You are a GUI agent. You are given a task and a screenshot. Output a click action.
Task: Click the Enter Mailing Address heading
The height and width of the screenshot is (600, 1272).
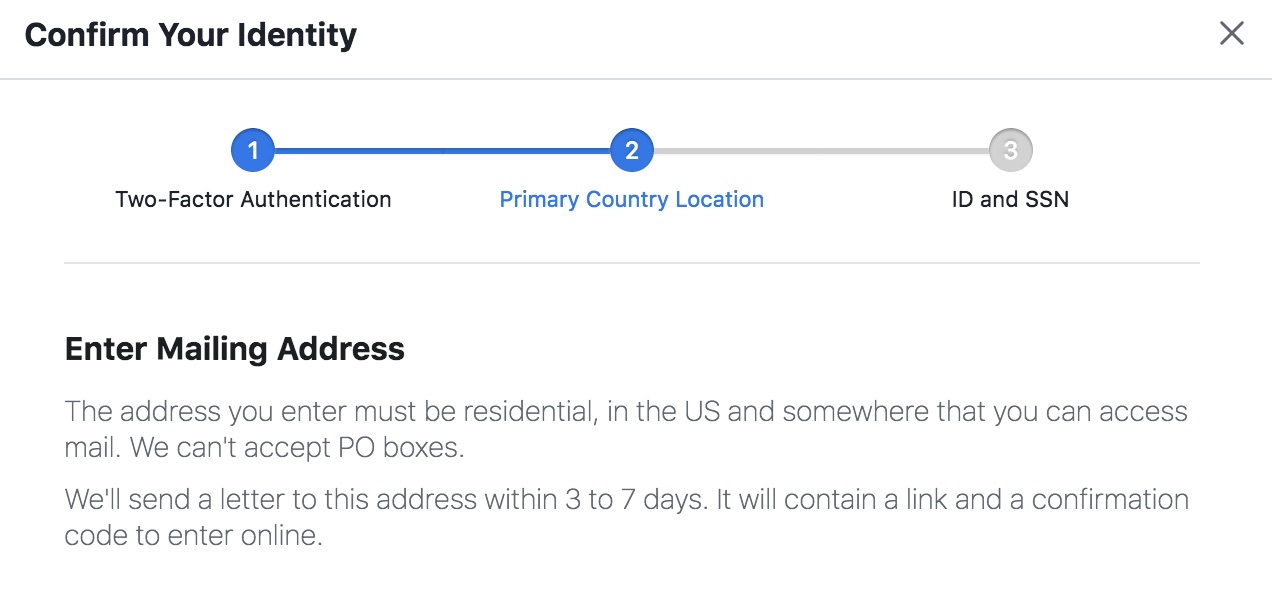pyautogui.click(x=234, y=348)
